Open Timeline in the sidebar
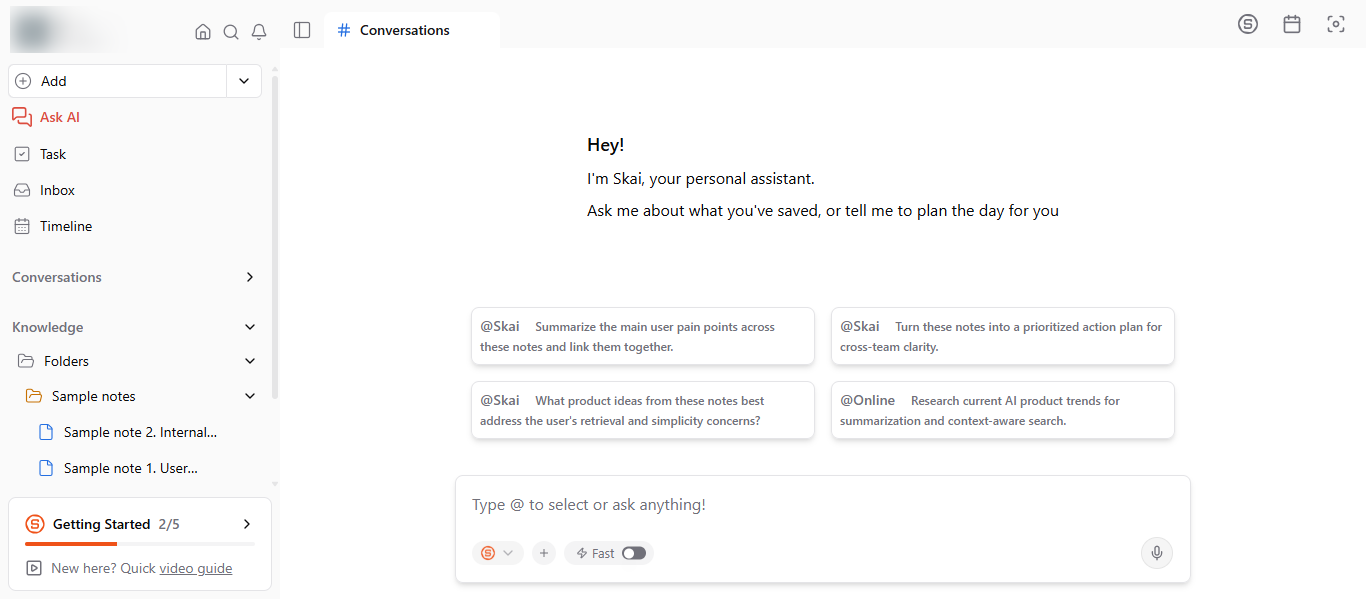The height and width of the screenshot is (599, 1366). click(66, 226)
